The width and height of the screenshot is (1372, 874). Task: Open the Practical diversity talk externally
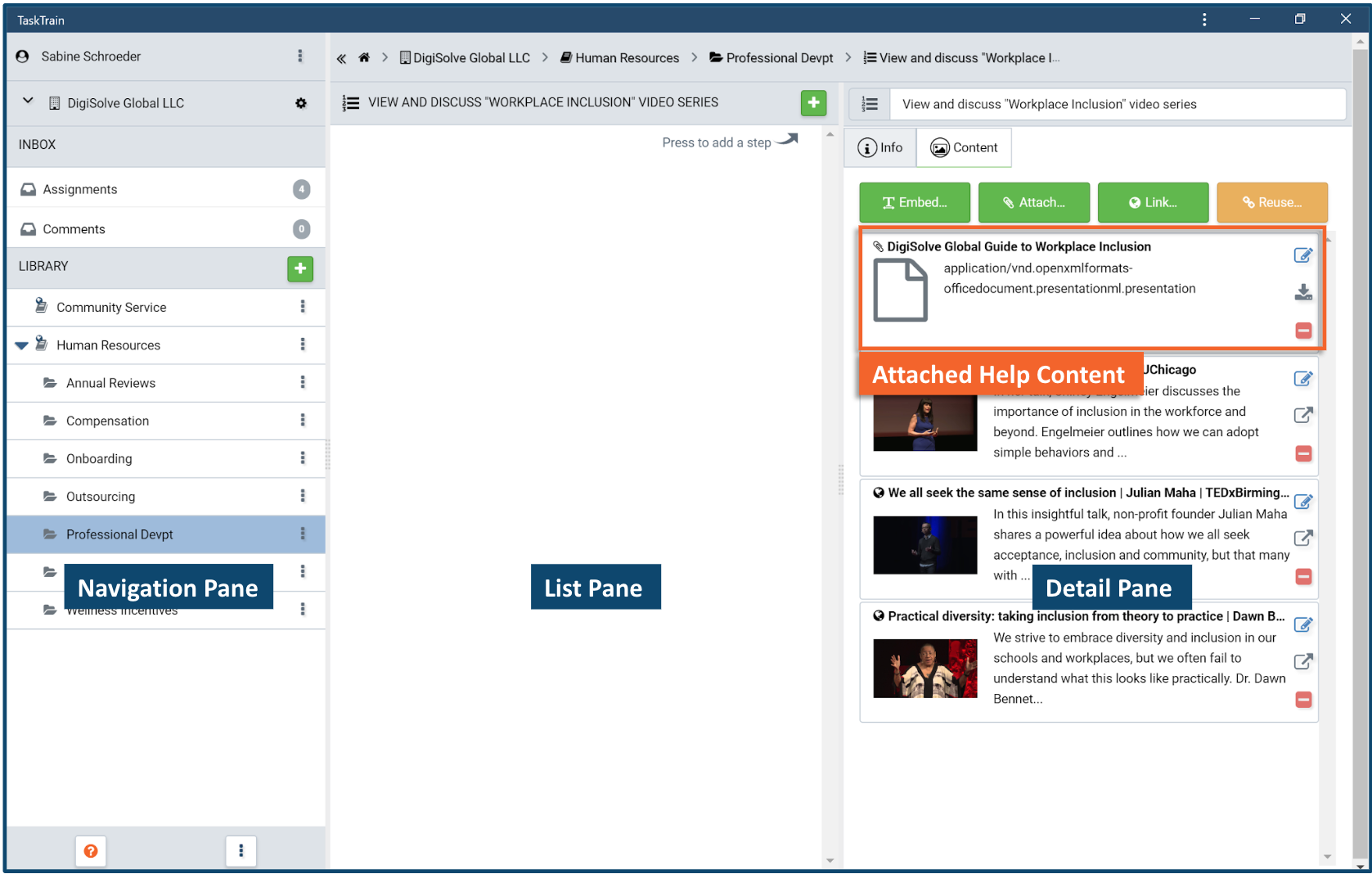pos(1303,661)
